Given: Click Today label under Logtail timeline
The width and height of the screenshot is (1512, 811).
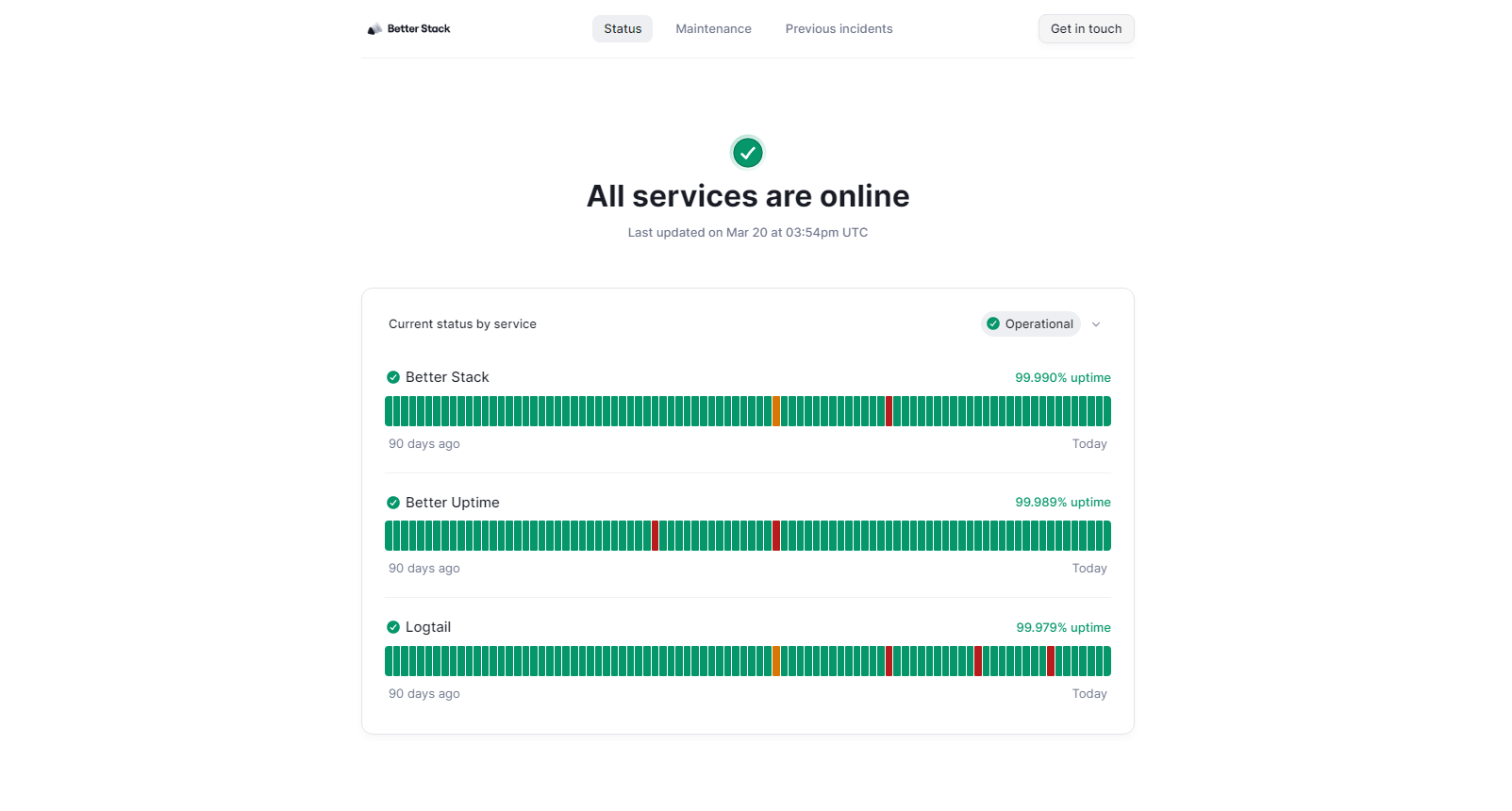Looking at the screenshot, I should 1089,693.
